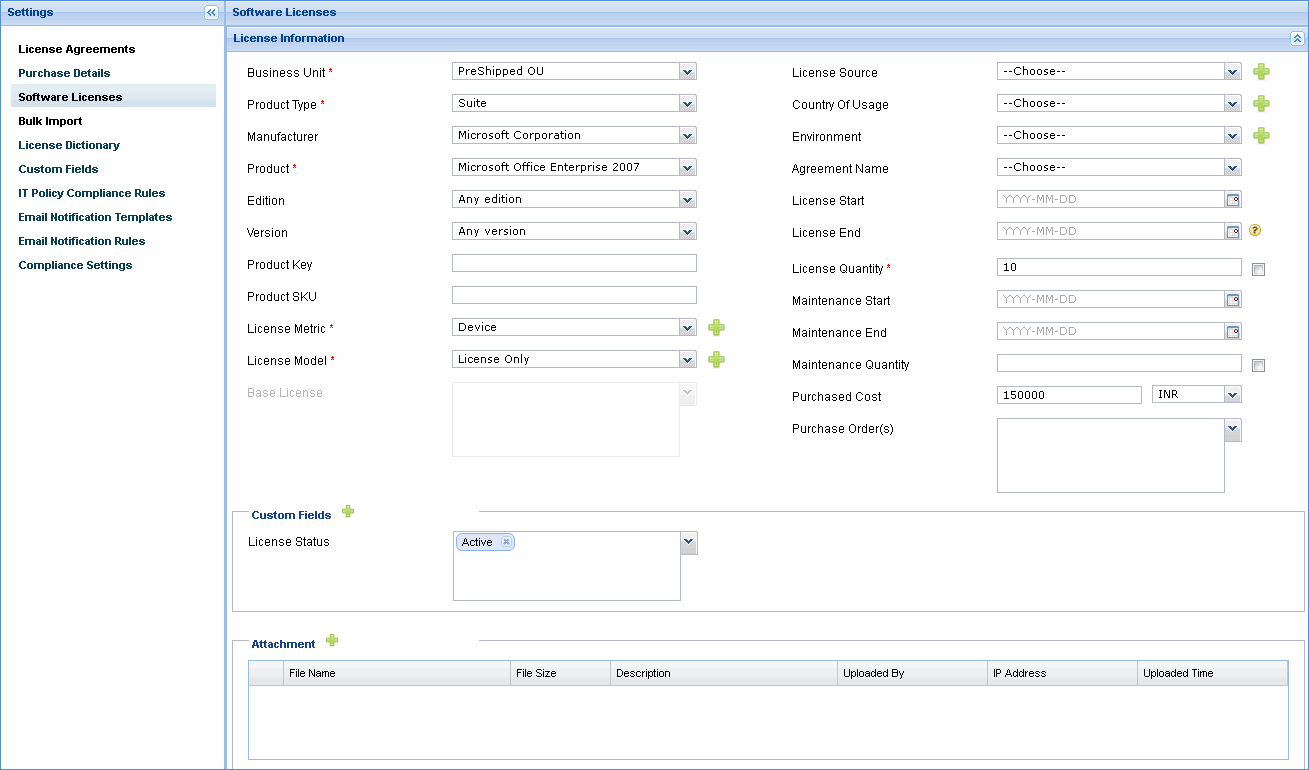Viewport: 1309px width, 770px height.
Task: Expand the INR currency dropdown
Action: 1232,395
